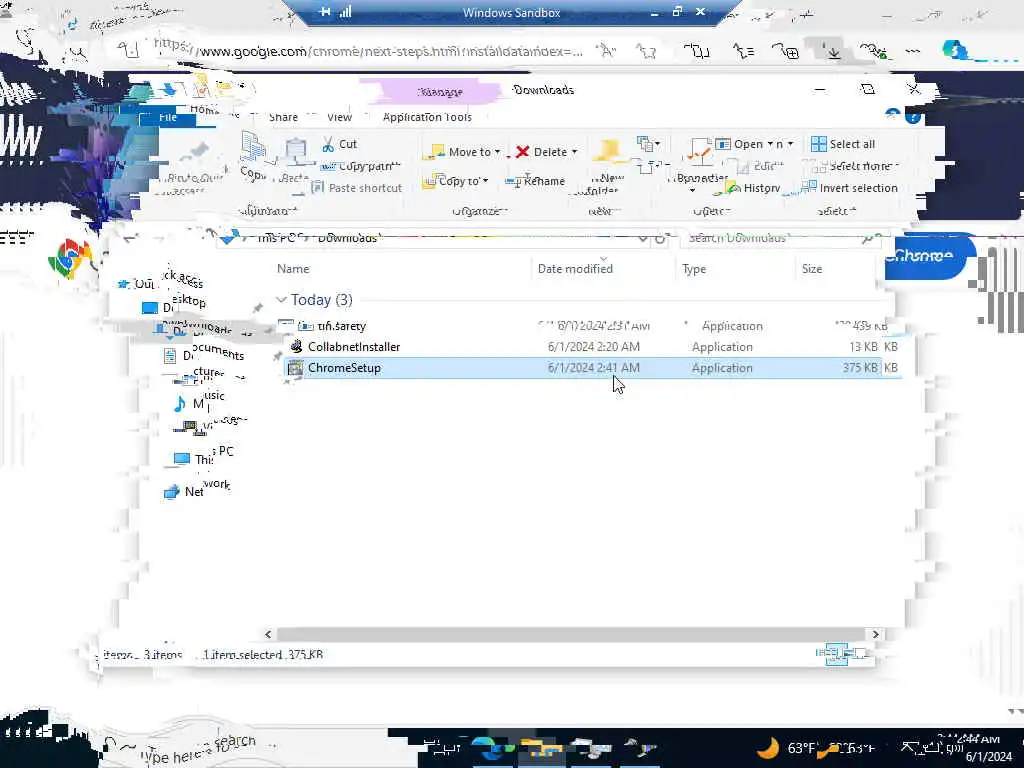Click the refresh icon beside address bar

660,239
